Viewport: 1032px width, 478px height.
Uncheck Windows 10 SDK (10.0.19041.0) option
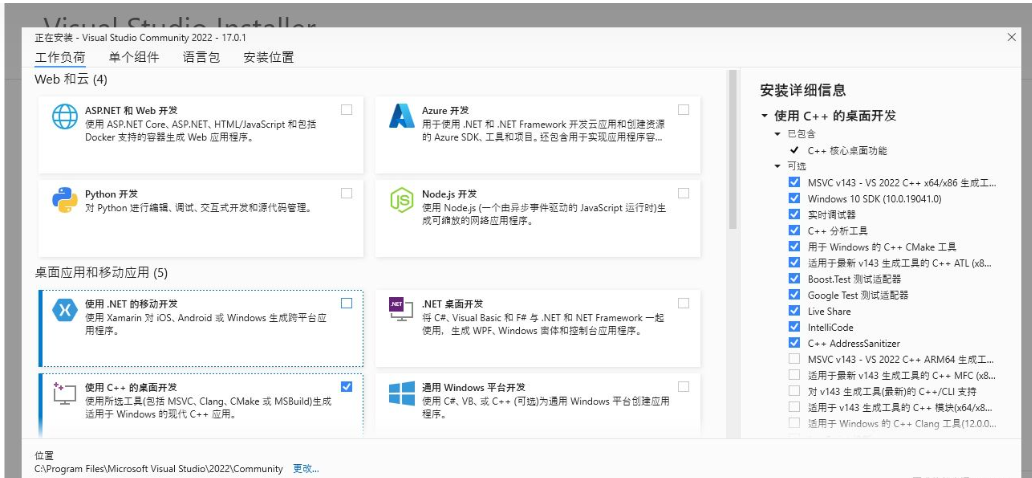point(794,198)
